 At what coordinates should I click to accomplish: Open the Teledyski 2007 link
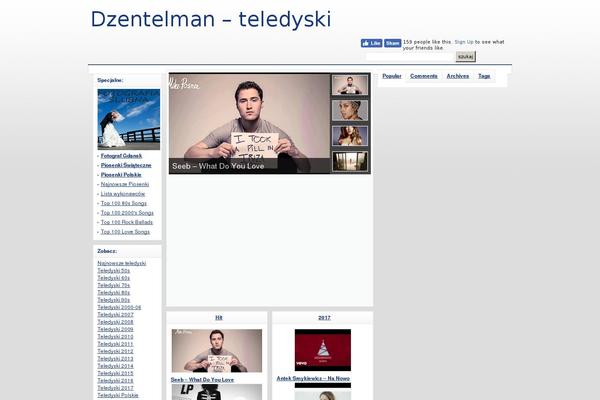point(115,315)
